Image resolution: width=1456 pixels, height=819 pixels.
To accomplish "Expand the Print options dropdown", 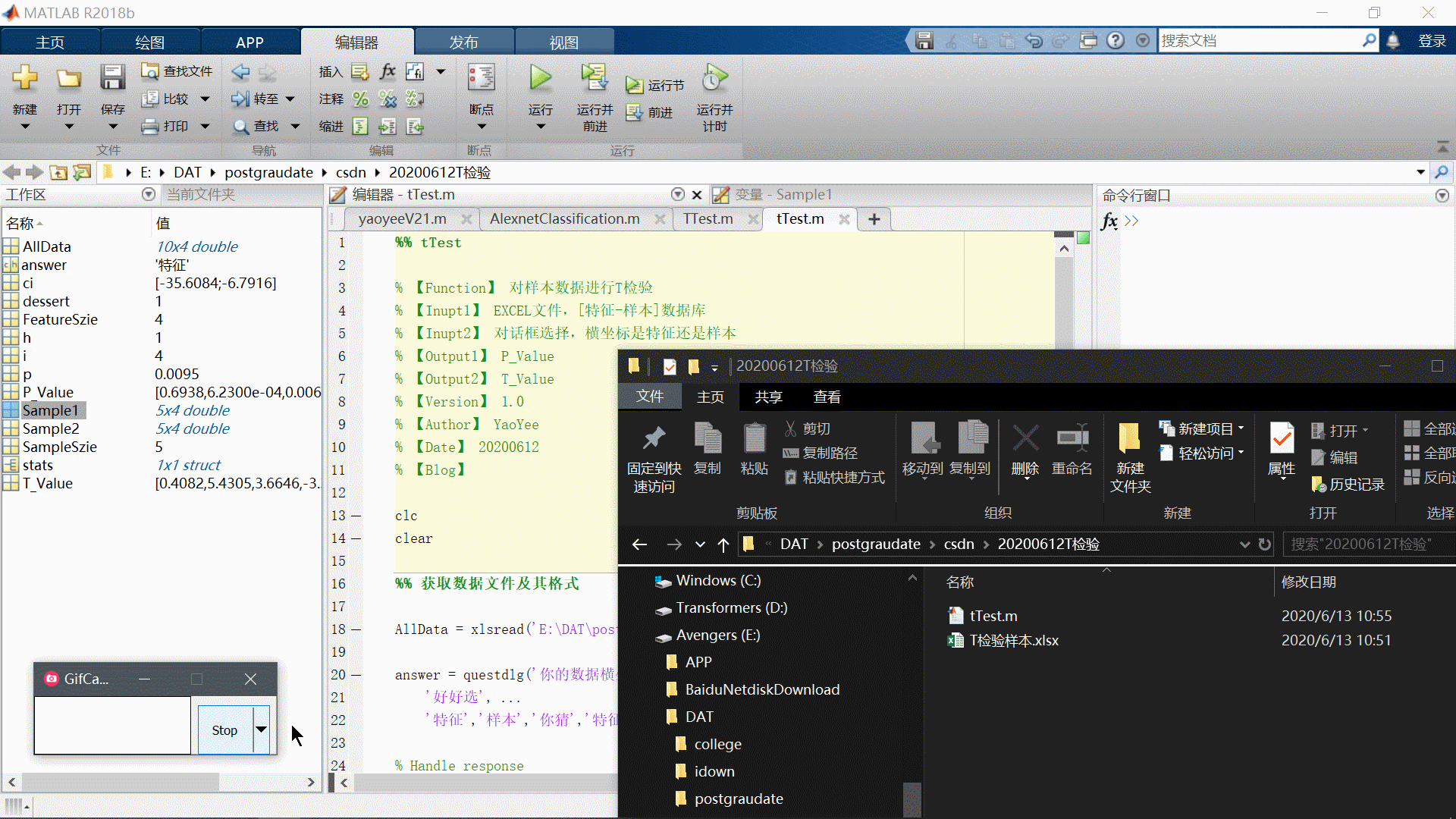I will point(205,127).
